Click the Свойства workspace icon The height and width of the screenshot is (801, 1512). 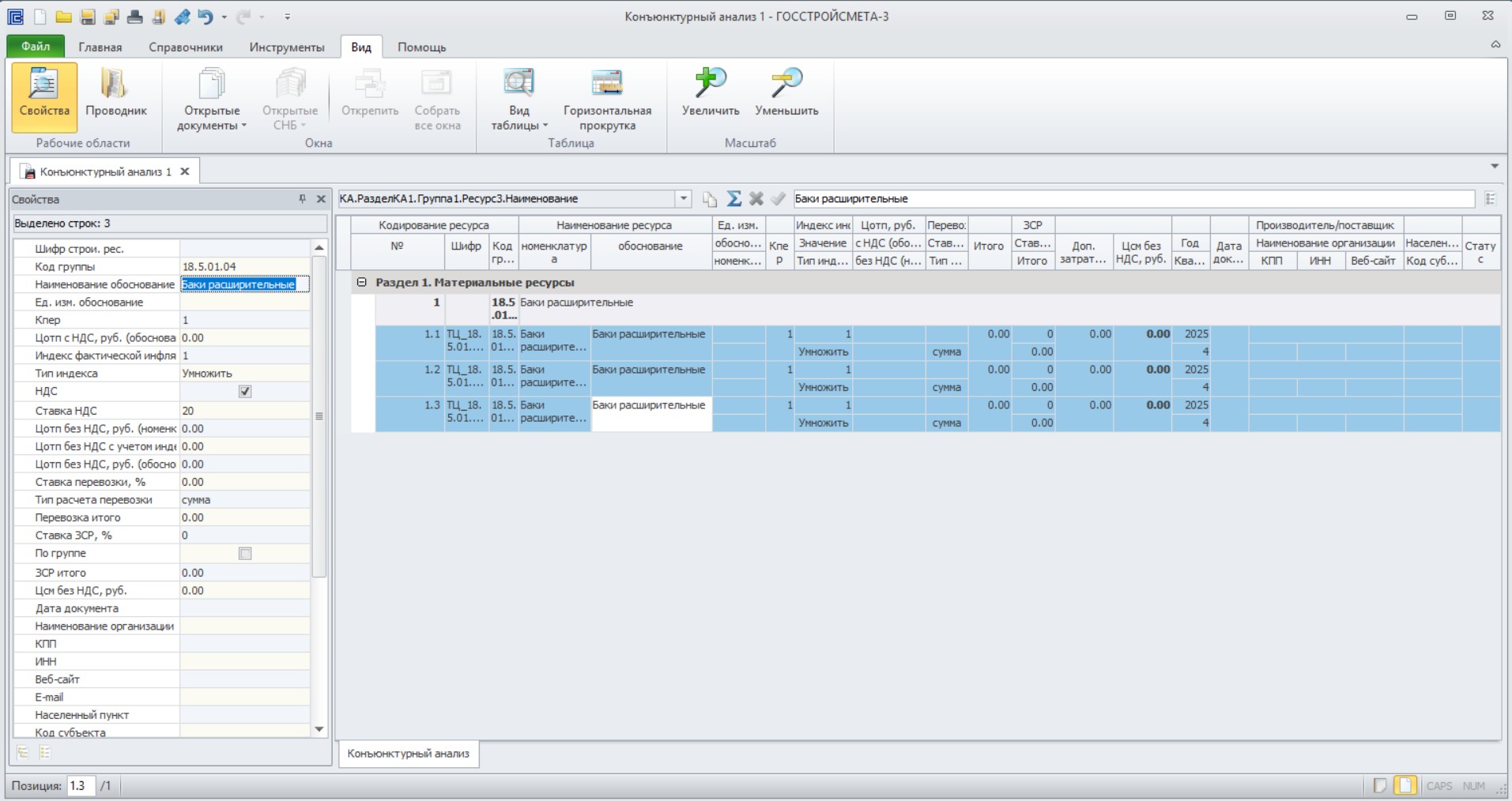coord(44,96)
